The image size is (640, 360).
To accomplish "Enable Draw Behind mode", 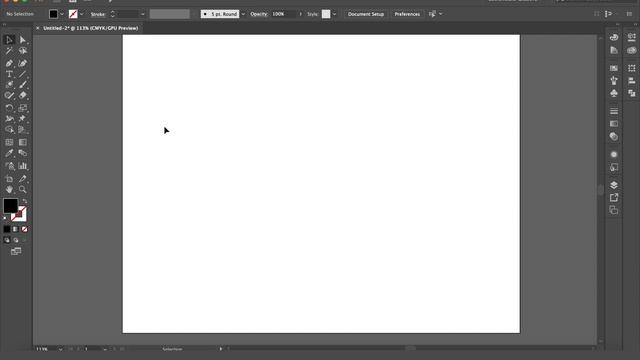I will coord(16,240).
